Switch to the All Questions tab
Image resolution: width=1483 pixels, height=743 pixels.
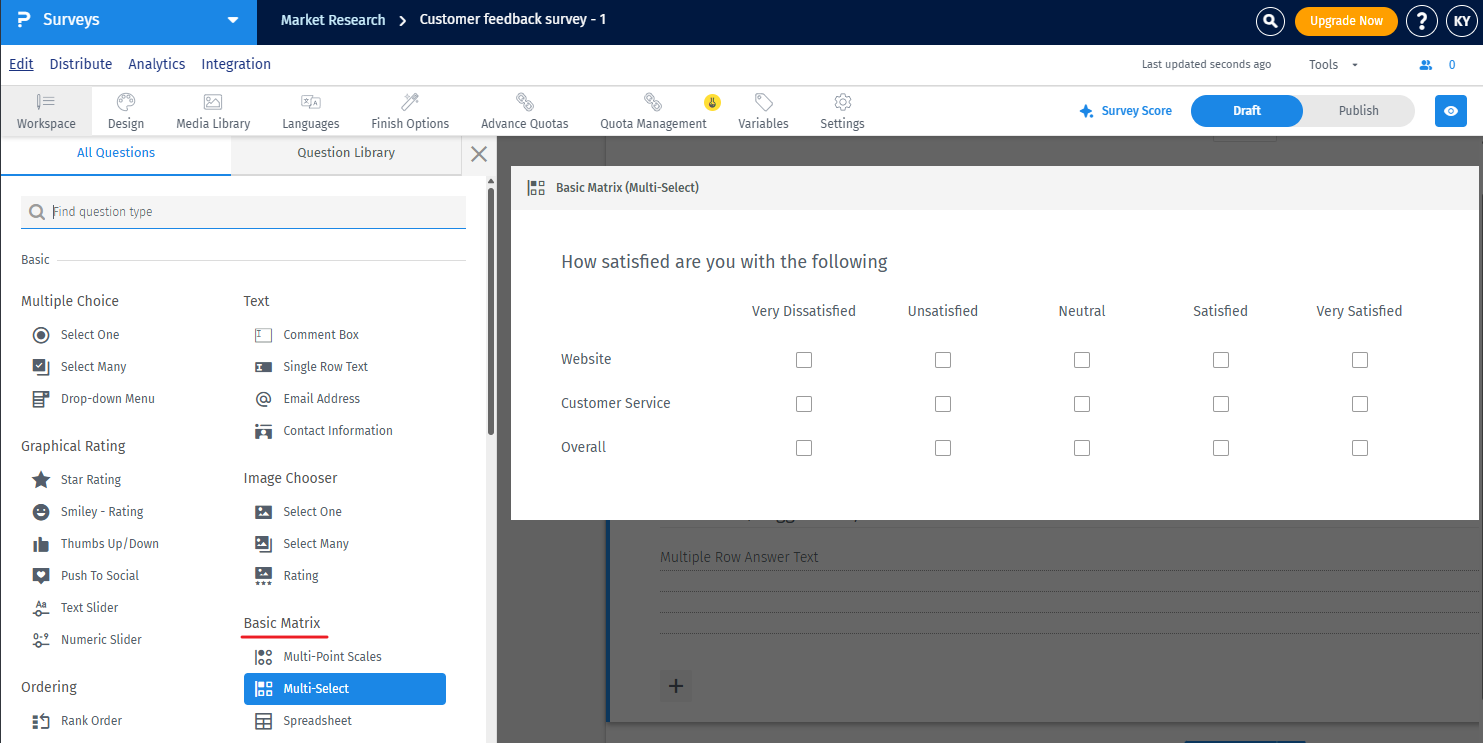point(116,153)
